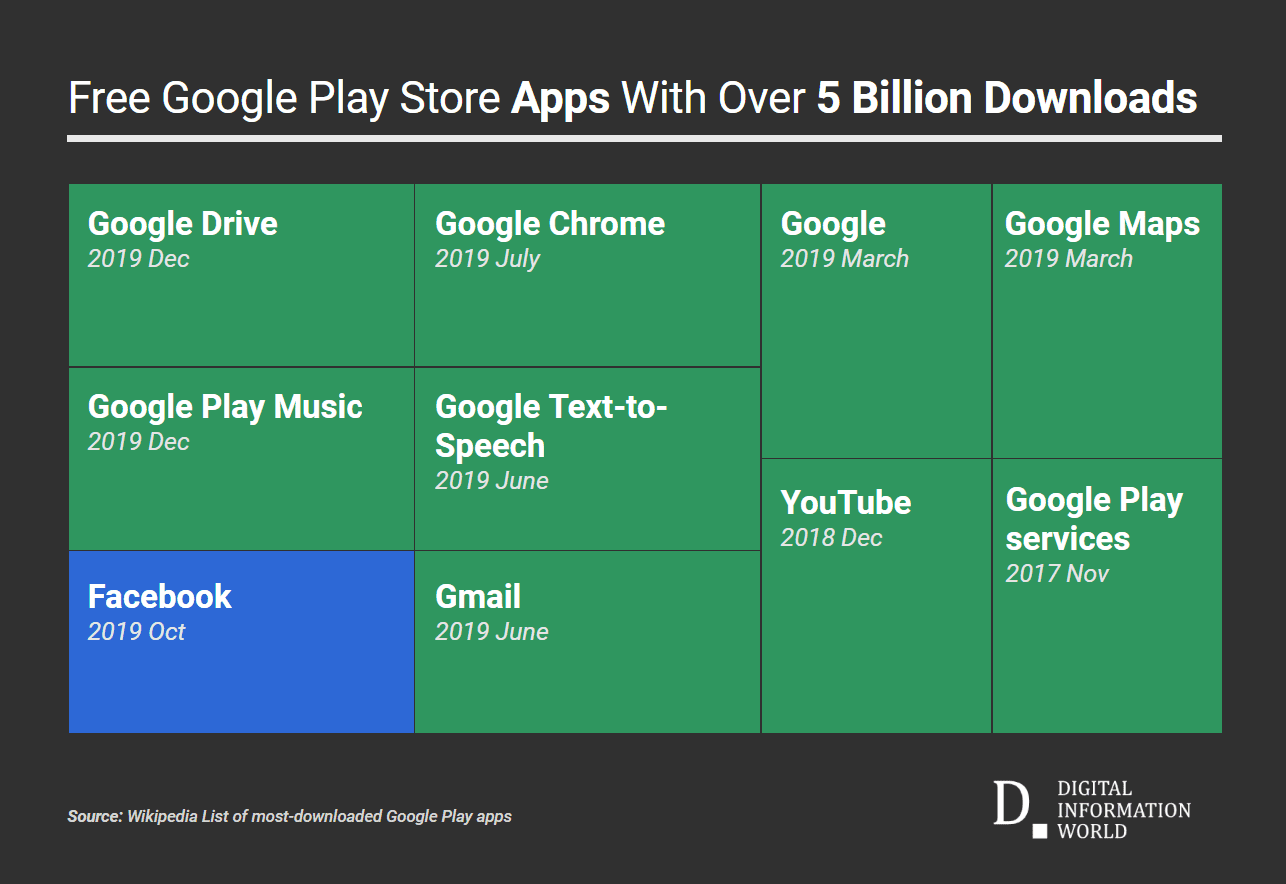Click the Digital Information World logo
The width and height of the screenshot is (1286, 884).
tap(1090, 808)
